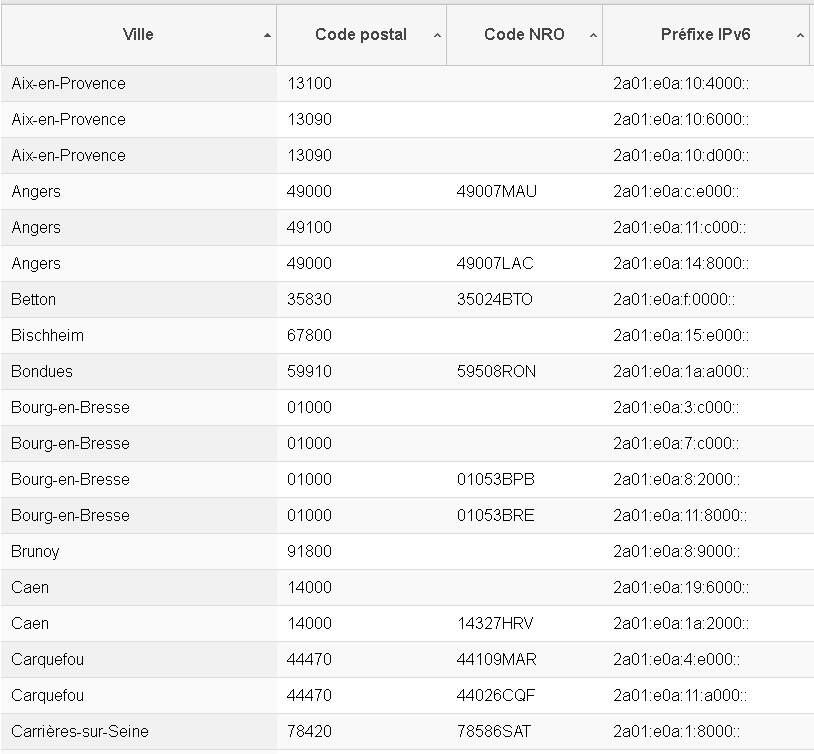Click NRO code 49007MAU
The height and width of the screenshot is (754, 814).
(497, 191)
